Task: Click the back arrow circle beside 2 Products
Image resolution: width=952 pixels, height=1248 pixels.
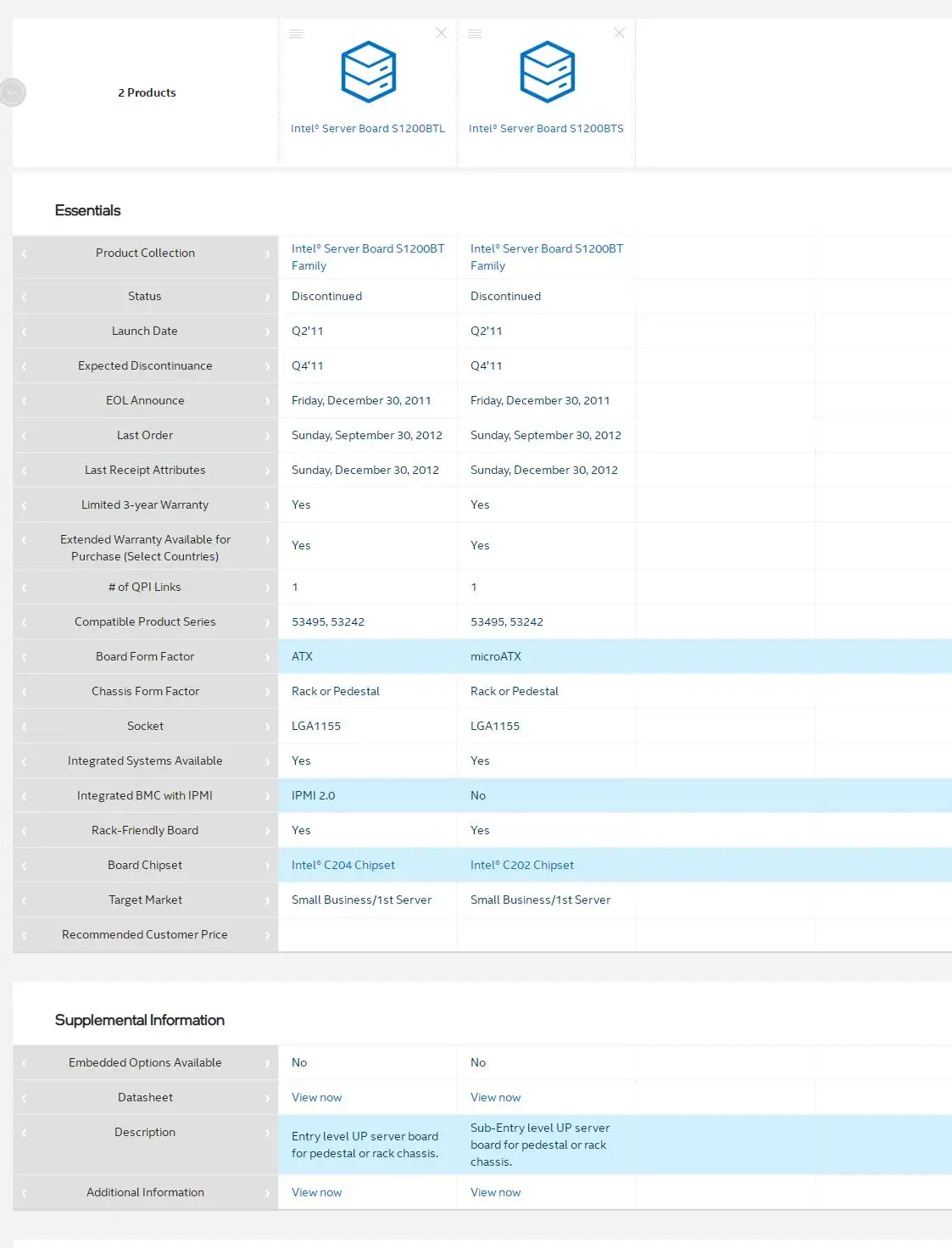Action: pyautogui.click(x=12, y=92)
